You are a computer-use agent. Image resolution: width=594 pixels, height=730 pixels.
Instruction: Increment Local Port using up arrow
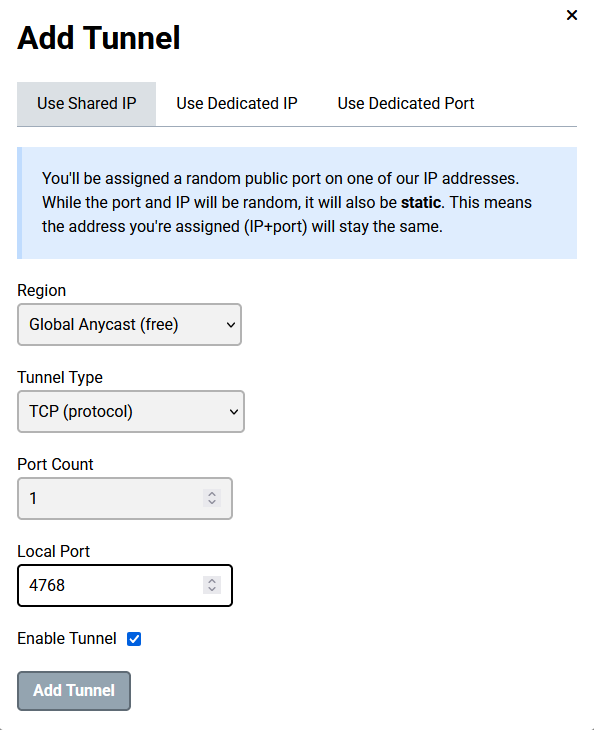coord(212,581)
